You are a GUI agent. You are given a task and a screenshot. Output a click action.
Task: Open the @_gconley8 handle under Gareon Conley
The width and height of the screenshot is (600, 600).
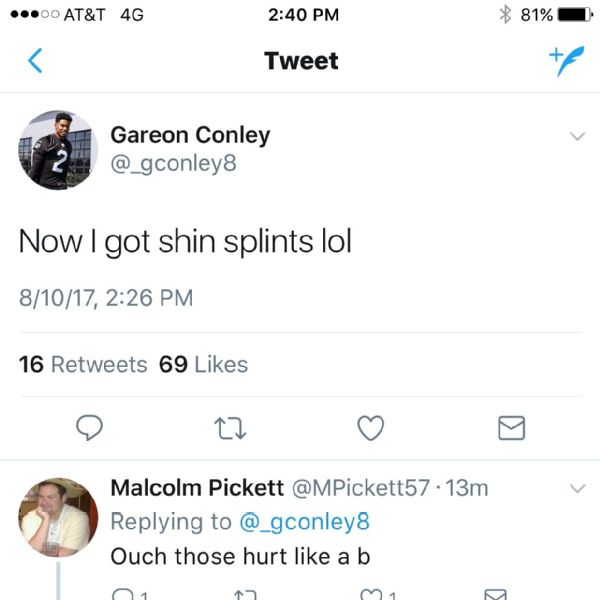173,162
